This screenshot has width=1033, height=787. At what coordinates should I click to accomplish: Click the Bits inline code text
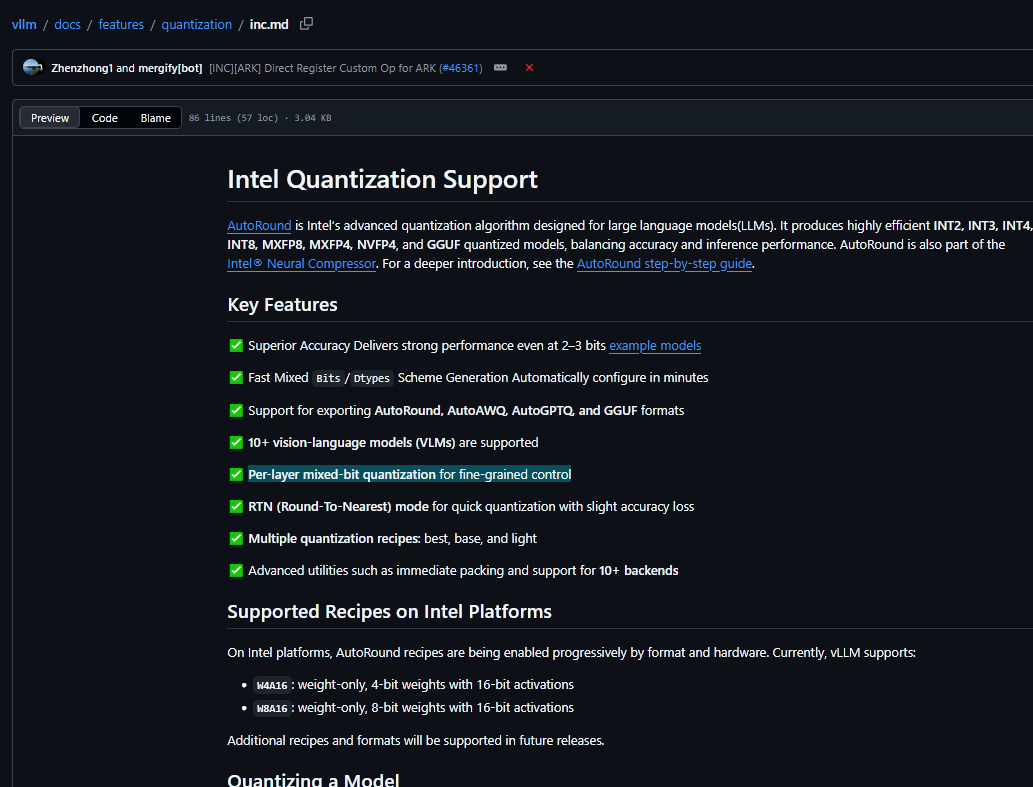point(328,378)
